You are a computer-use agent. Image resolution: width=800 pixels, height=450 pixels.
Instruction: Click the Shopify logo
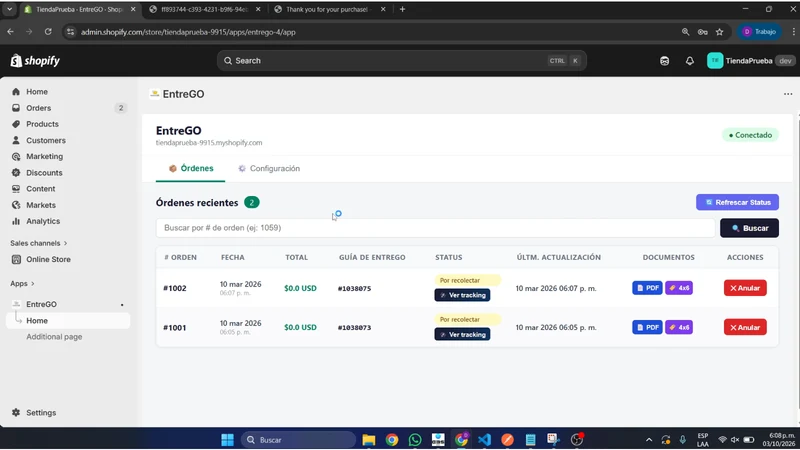tap(35, 61)
